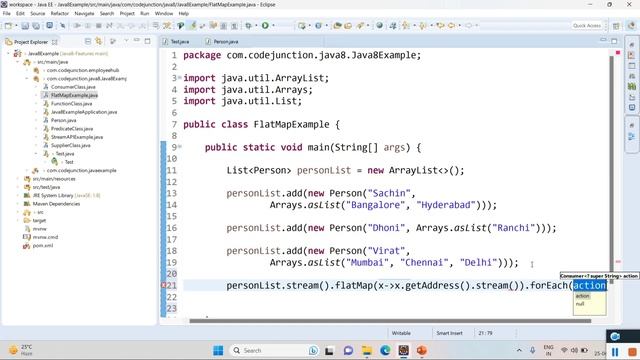Click the error marker on line 21

(x=163, y=285)
